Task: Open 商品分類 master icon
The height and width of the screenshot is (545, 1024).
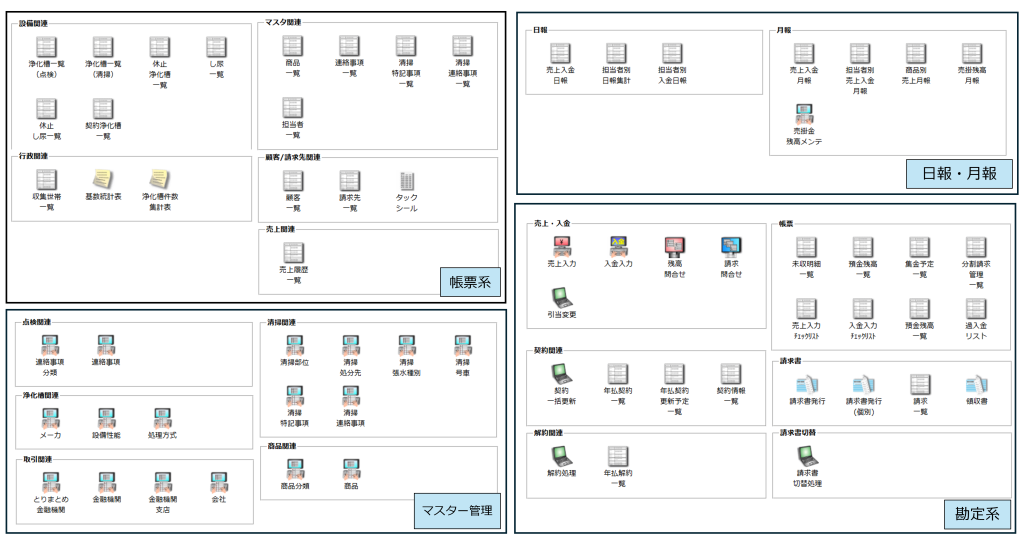Action: (x=295, y=469)
